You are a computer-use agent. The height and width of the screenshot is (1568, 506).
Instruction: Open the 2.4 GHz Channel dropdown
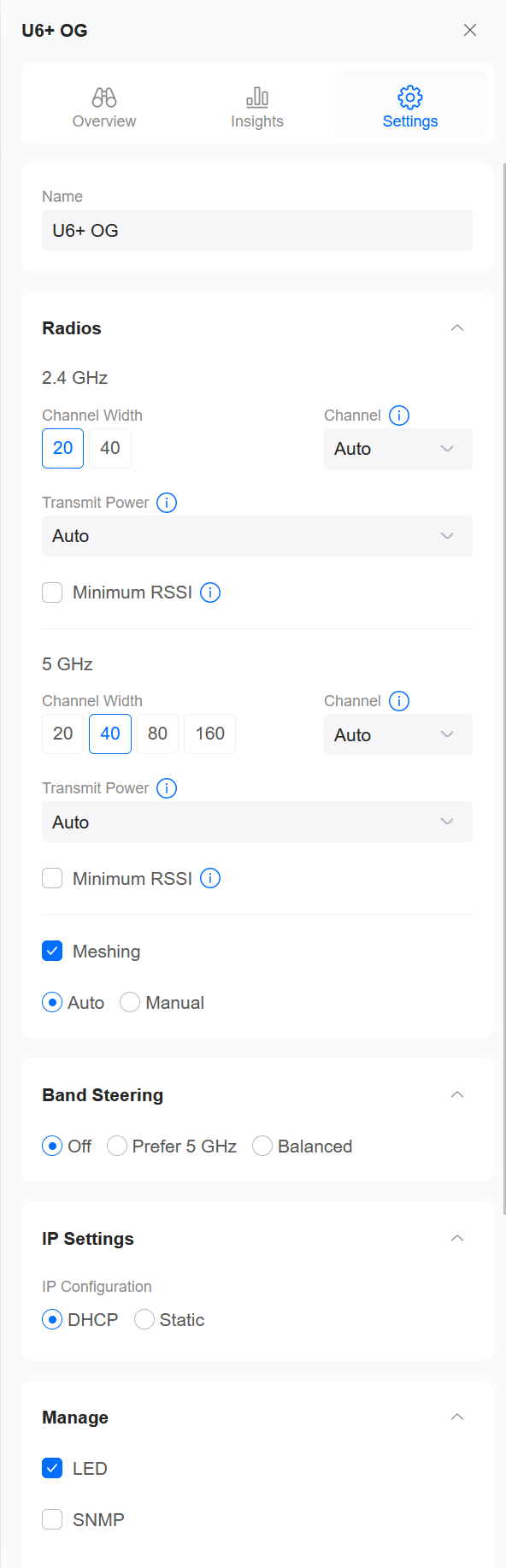(x=398, y=449)
